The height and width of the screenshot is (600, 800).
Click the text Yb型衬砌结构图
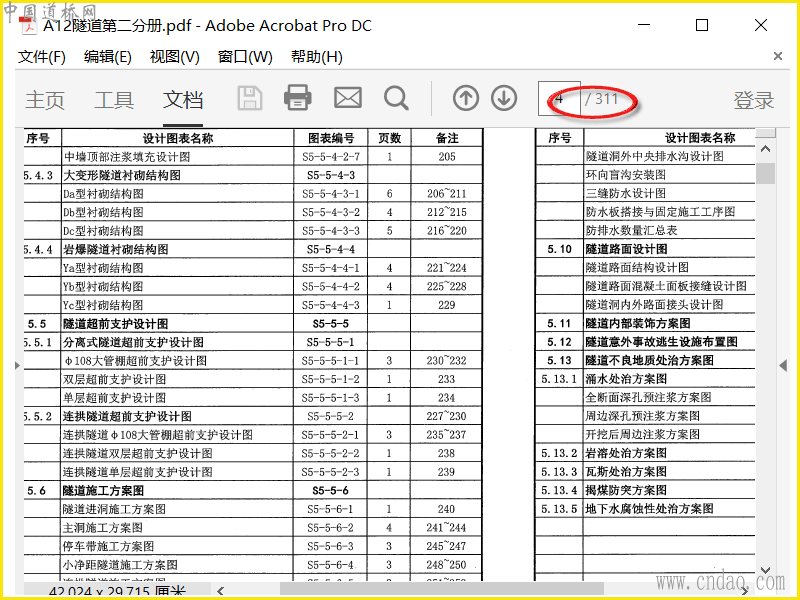(103, 287)
